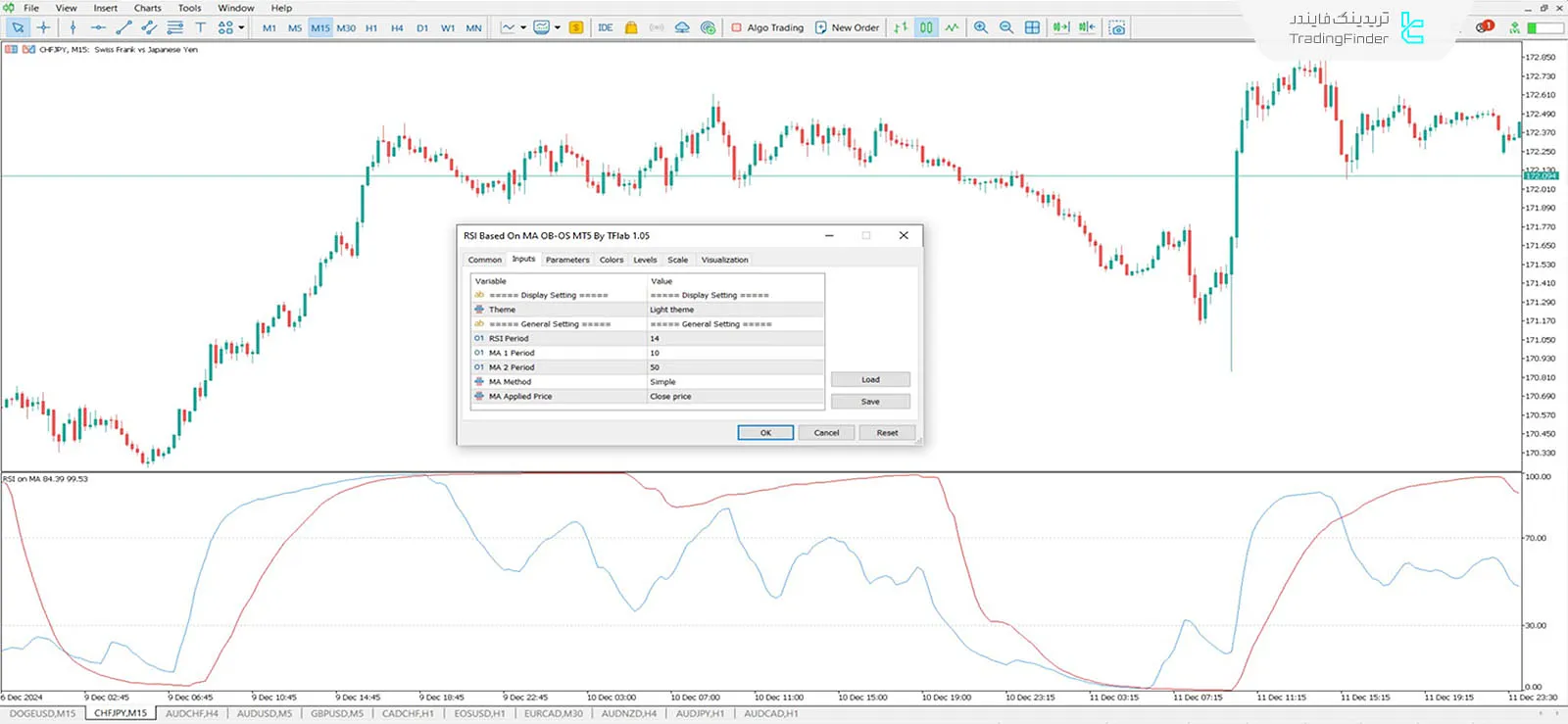Click the zoom out magnifier icon
This screenshot has height=724, width=1568.
point(1006,27)
